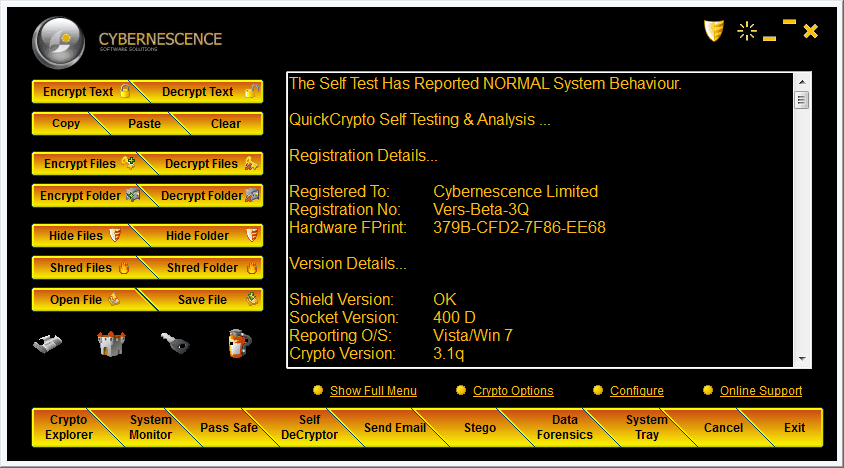Screen dimensions: 844x468
Task: Click the lower minimize bar icon in the top bar
Action: click(769, 38)
